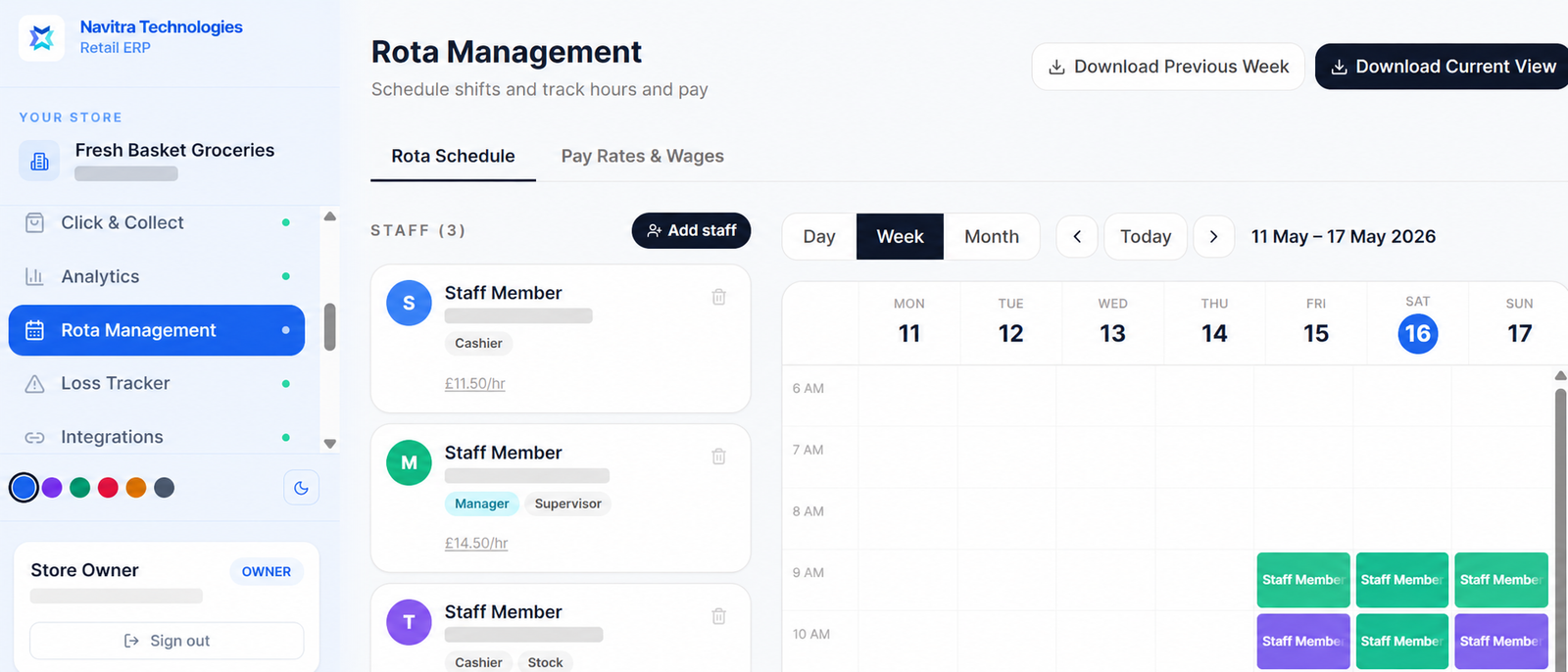The image size is (1568, 672).
Task: Click the date range 11 May – 17 May 2026
Action: coord(1344,236)
